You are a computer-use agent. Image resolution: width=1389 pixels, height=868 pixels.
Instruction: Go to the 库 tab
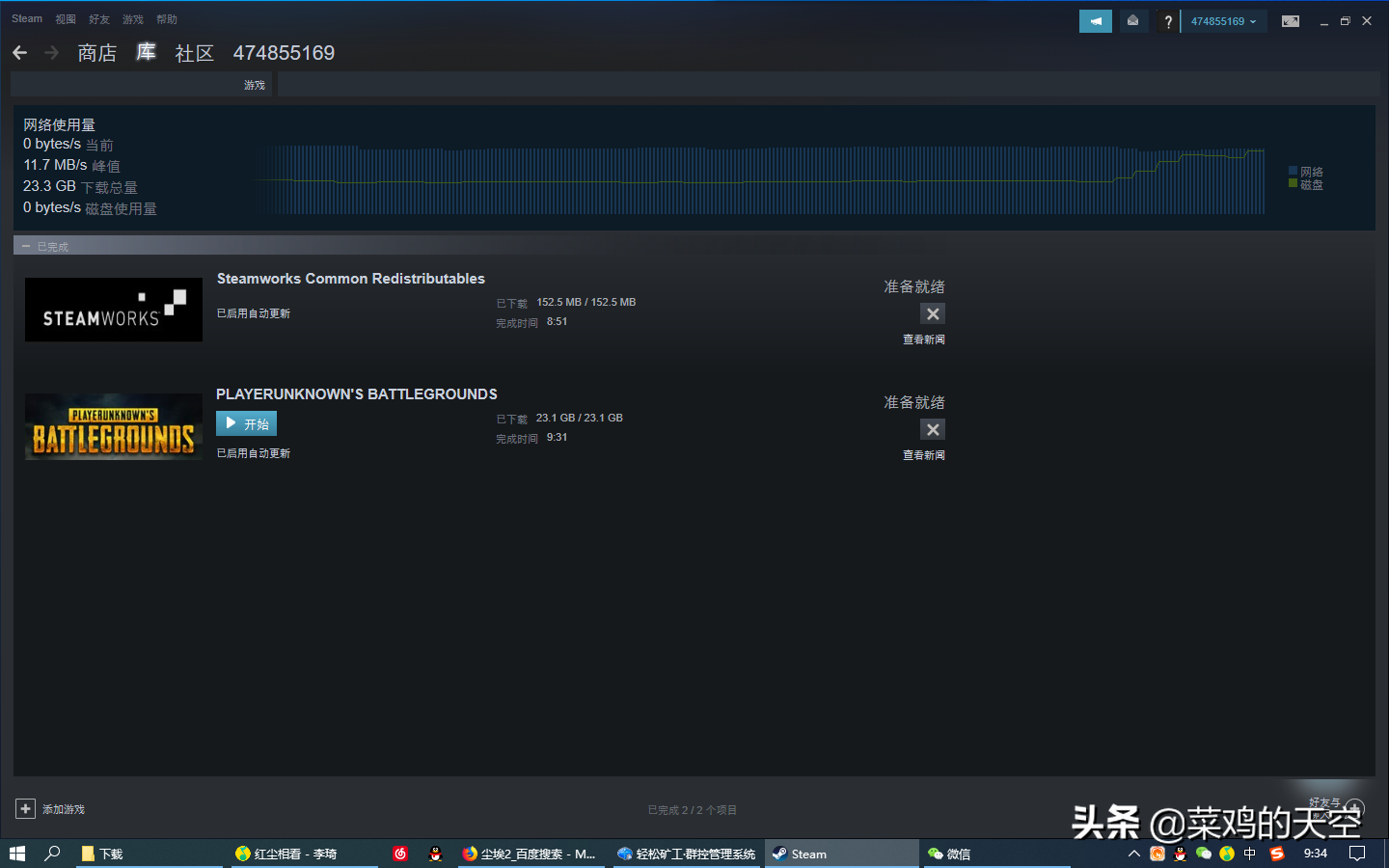tap(146, 52)
